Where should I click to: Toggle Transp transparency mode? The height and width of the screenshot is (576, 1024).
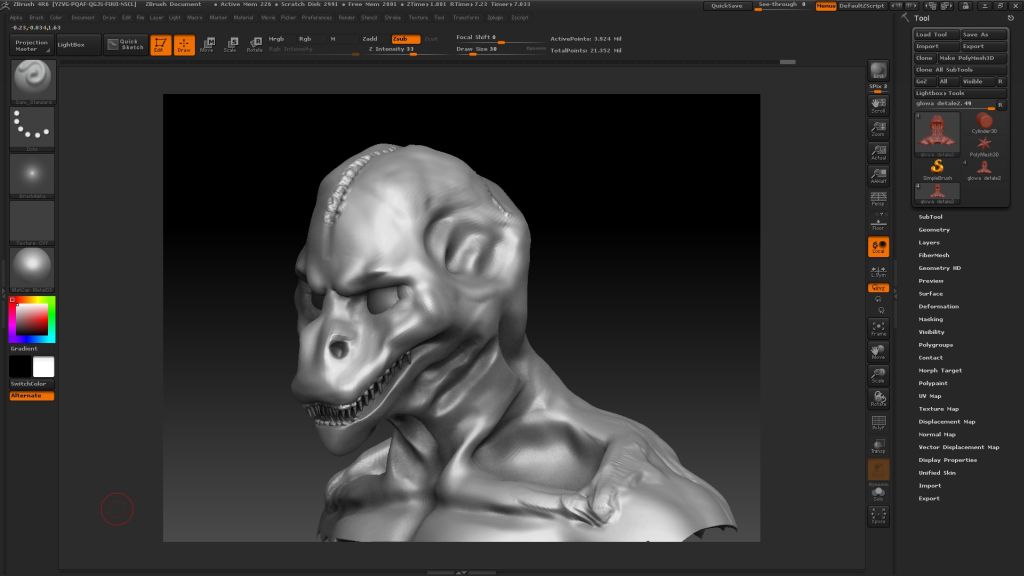[878, 446]
